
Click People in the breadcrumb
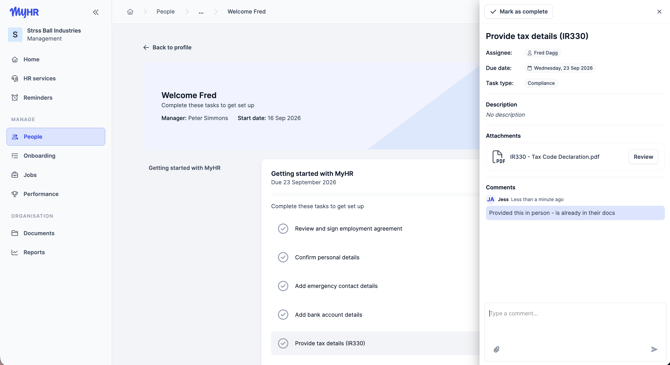(165, 12)
